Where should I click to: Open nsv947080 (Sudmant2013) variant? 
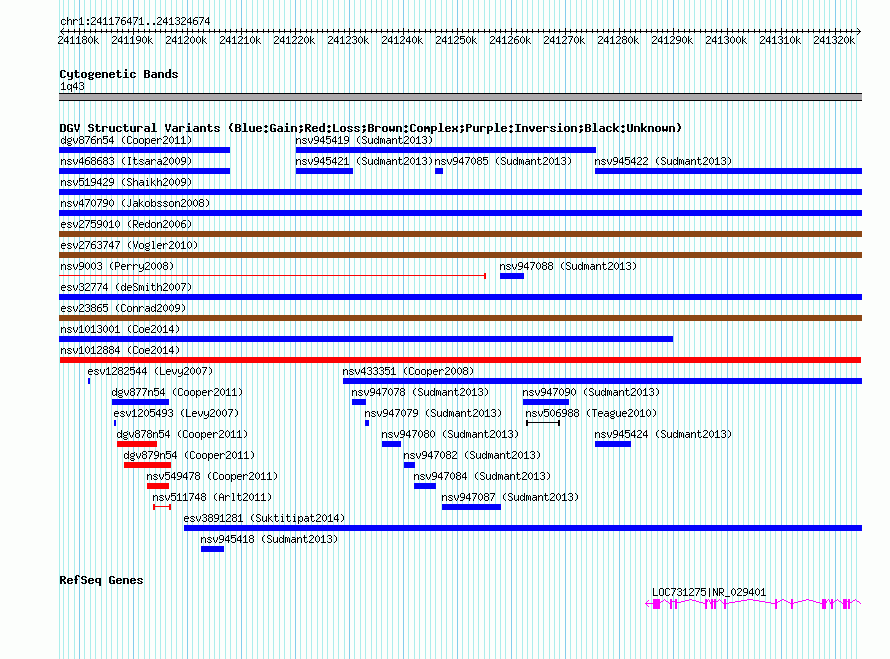click(x=450, y=434)
